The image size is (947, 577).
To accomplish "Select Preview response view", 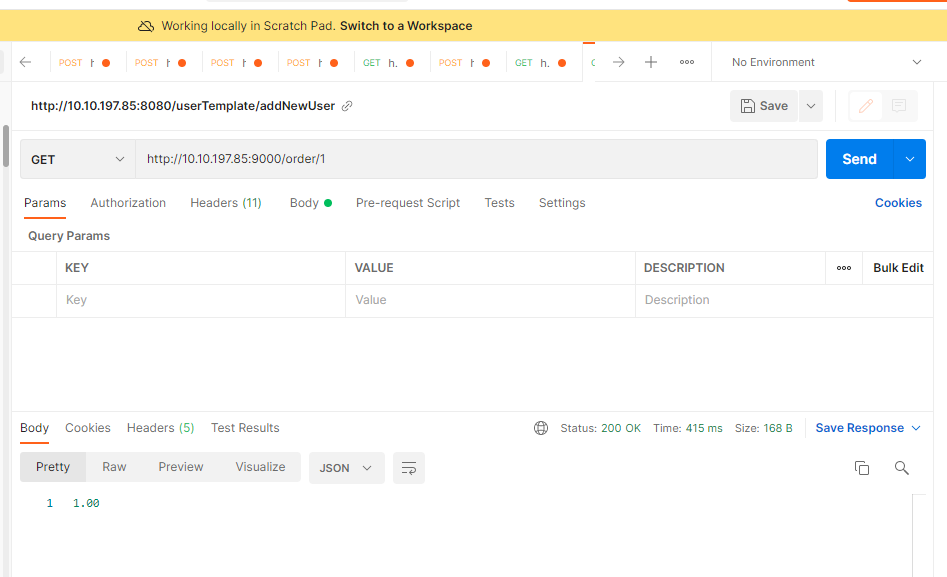I will [181, 467].
